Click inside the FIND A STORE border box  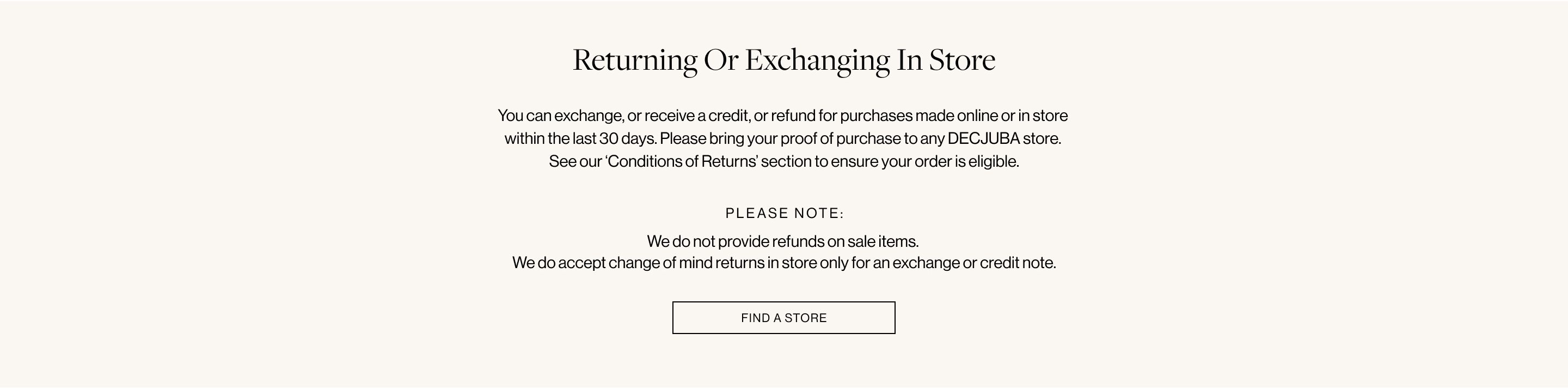[x=783, y=317]
